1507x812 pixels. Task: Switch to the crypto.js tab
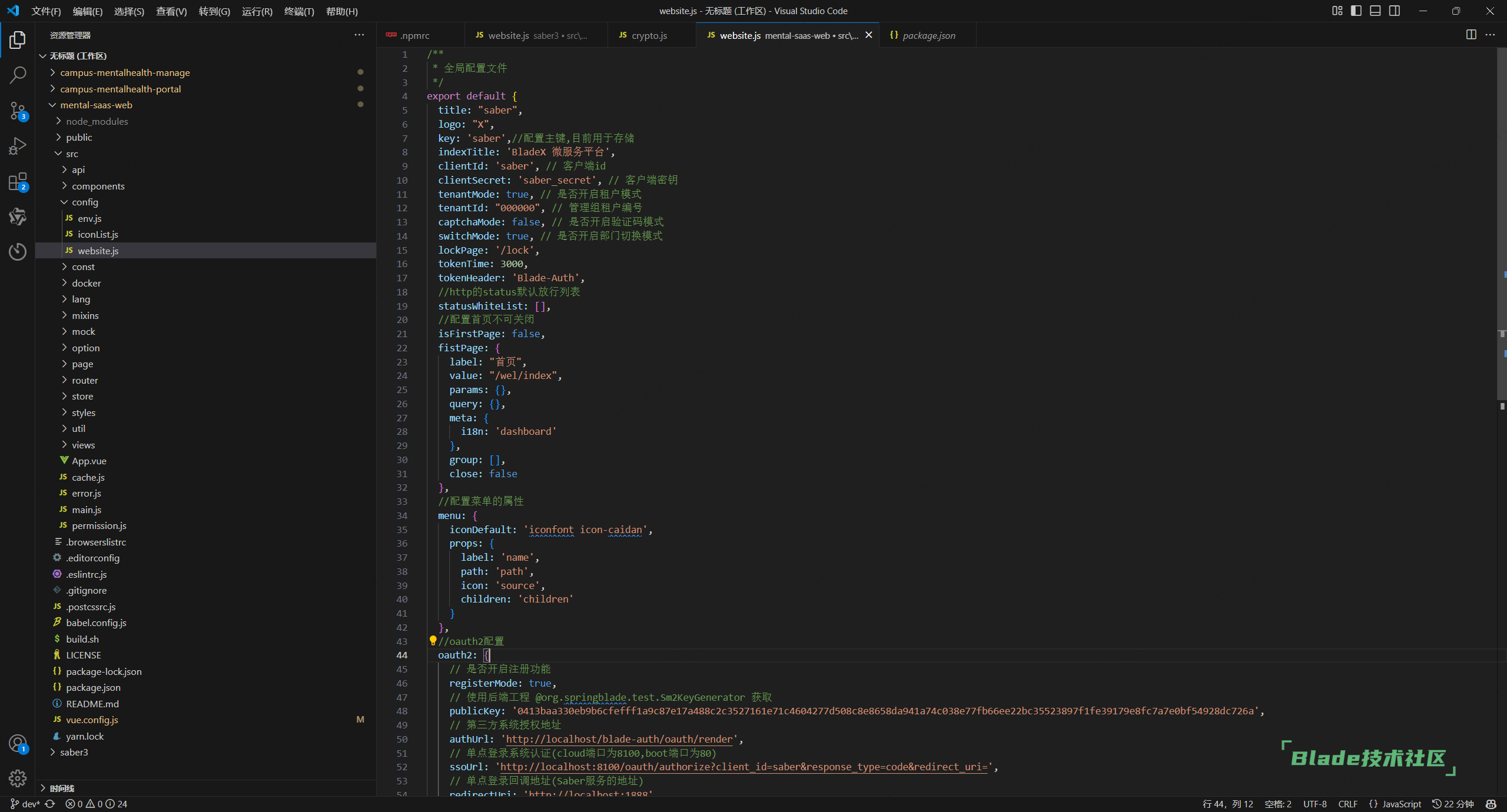coord(652,35)
